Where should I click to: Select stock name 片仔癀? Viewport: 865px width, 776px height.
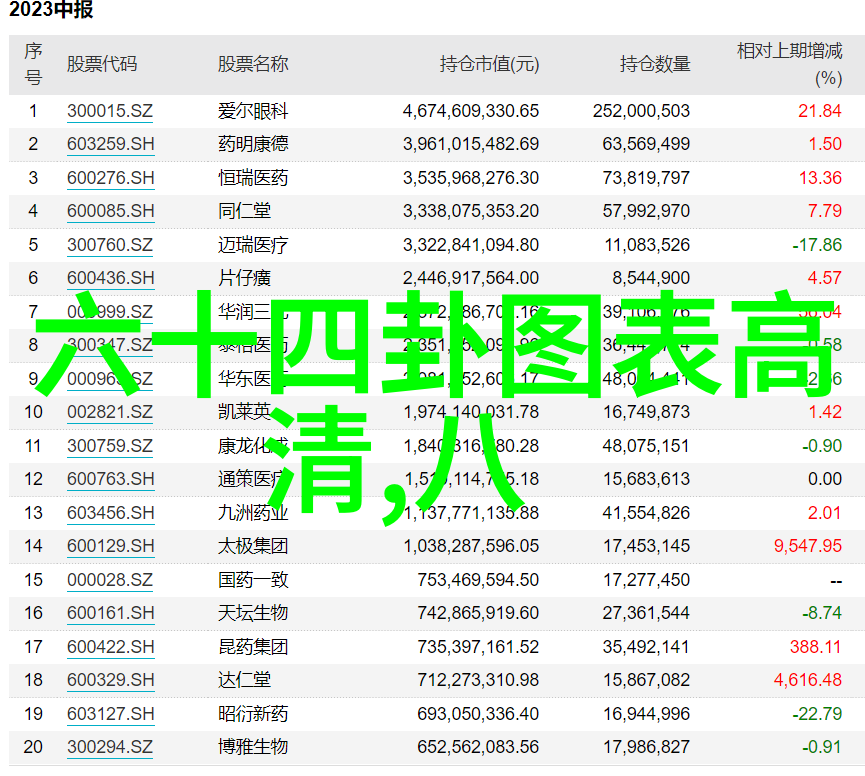click(x=244, y=278)
